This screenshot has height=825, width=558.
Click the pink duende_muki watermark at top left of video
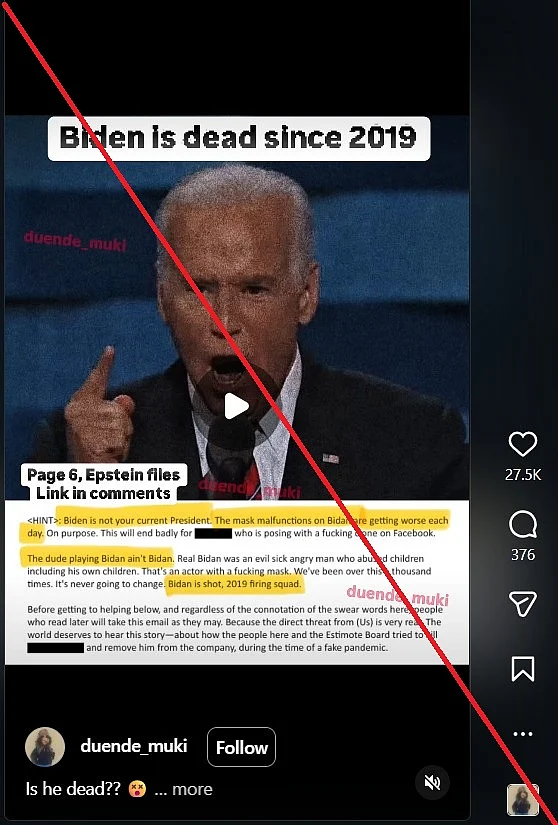(75, 241)
